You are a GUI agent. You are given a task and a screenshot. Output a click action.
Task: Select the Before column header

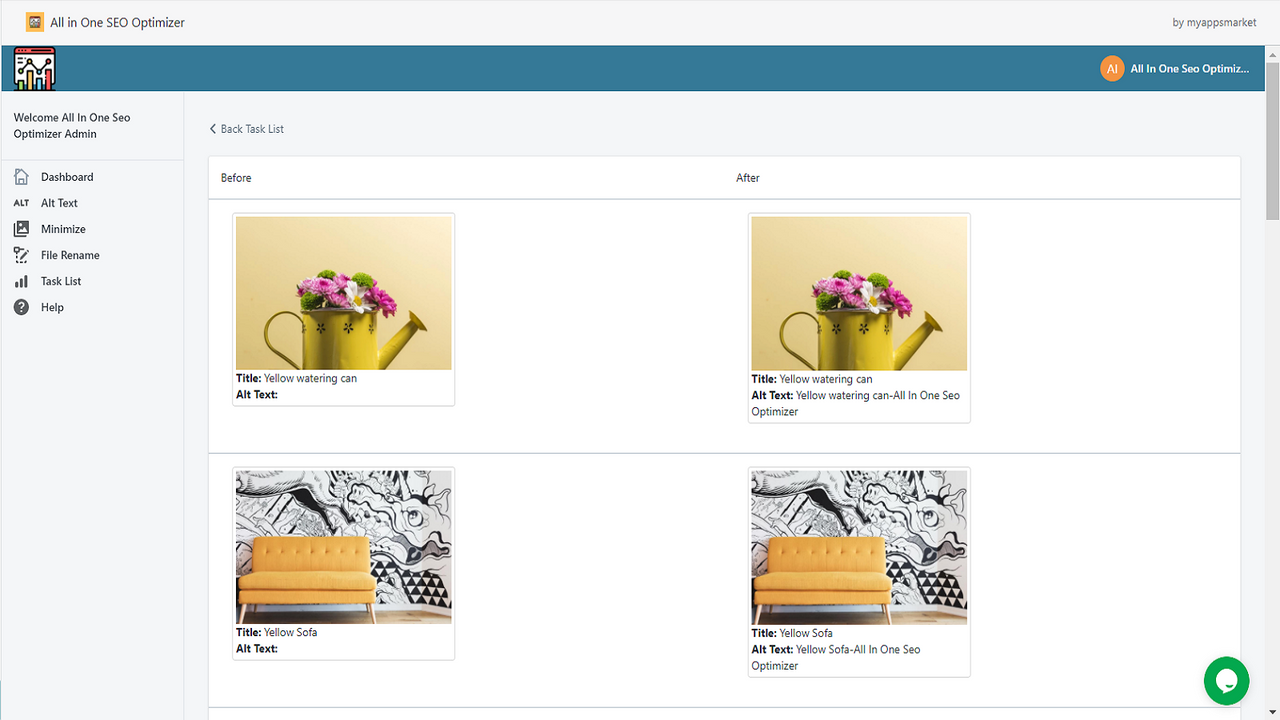pos(236,177)
